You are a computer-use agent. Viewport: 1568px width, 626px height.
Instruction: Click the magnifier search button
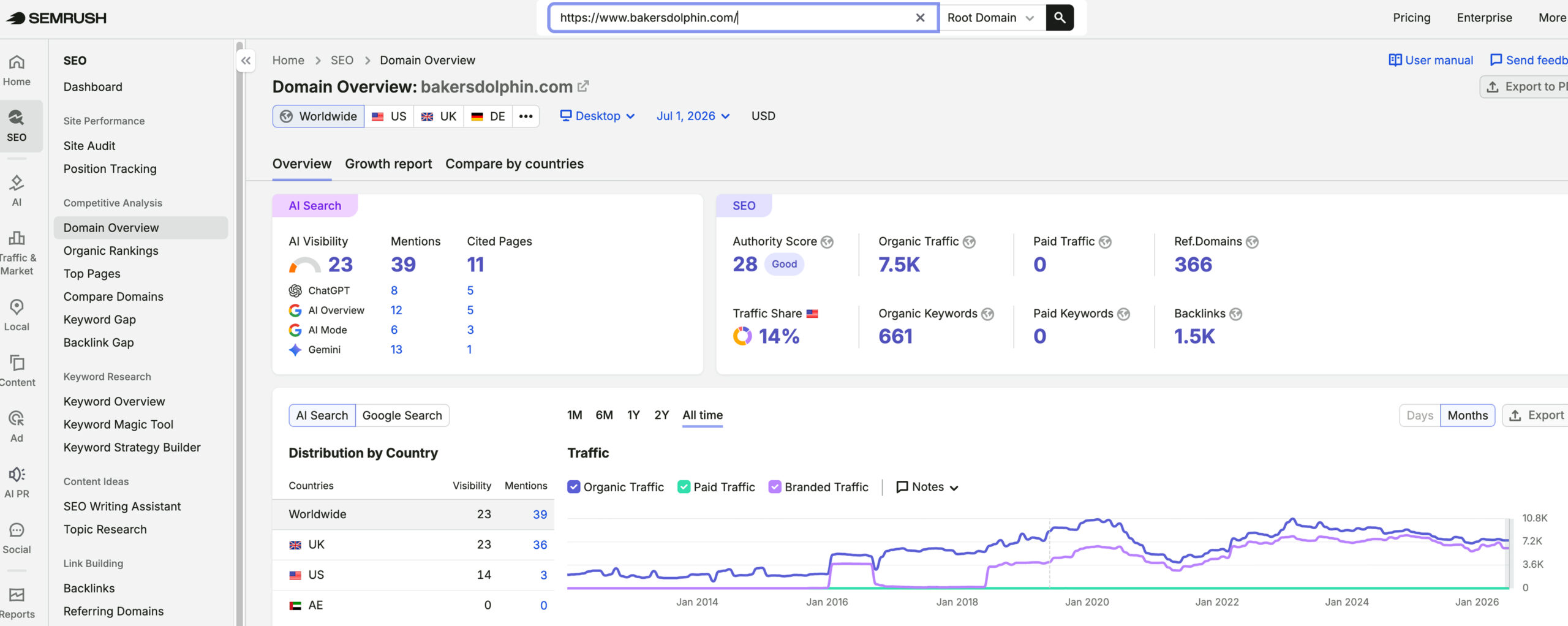pos(1060,18)
